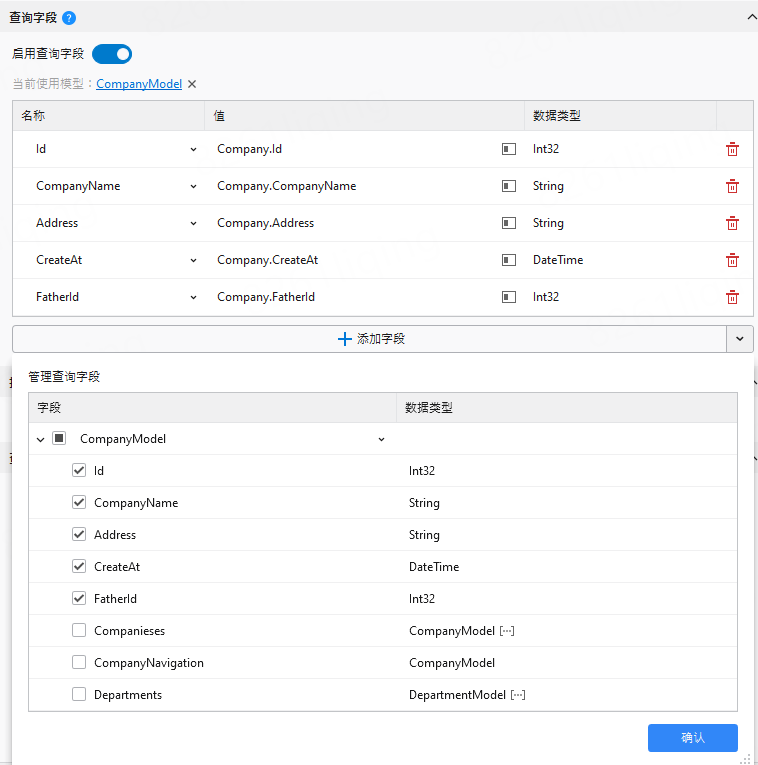Viewport: 758px width, 765px height.
Task: Remove current CompanyModel with the X icon
Action: tap(192, 84)
